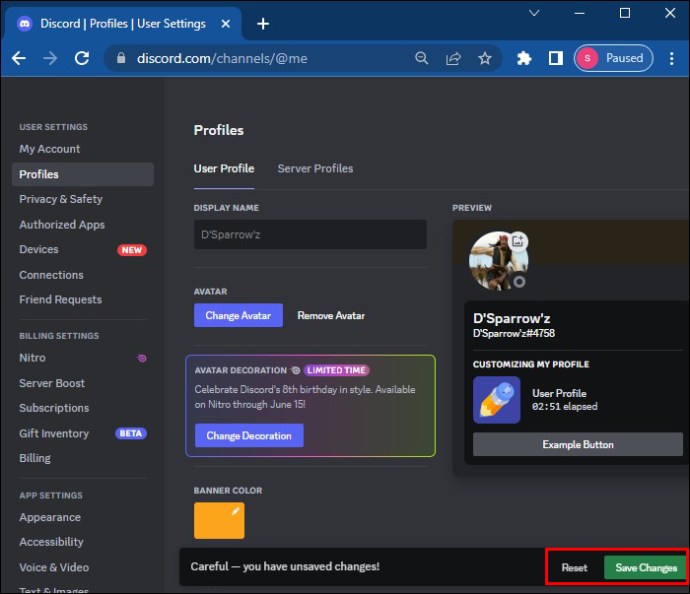Open Privacy & Safety settings
The image size is (690, 594).
click(x=83, y=199)
